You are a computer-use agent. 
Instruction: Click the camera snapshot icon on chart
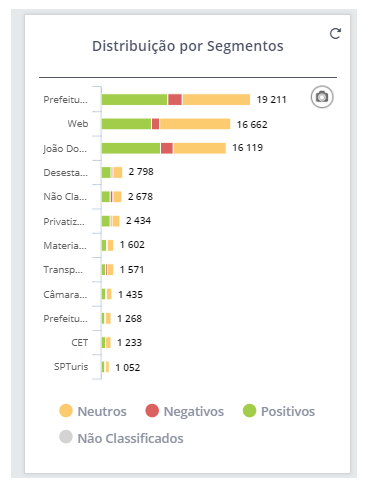pyautogui.click(x=322, y=97)
